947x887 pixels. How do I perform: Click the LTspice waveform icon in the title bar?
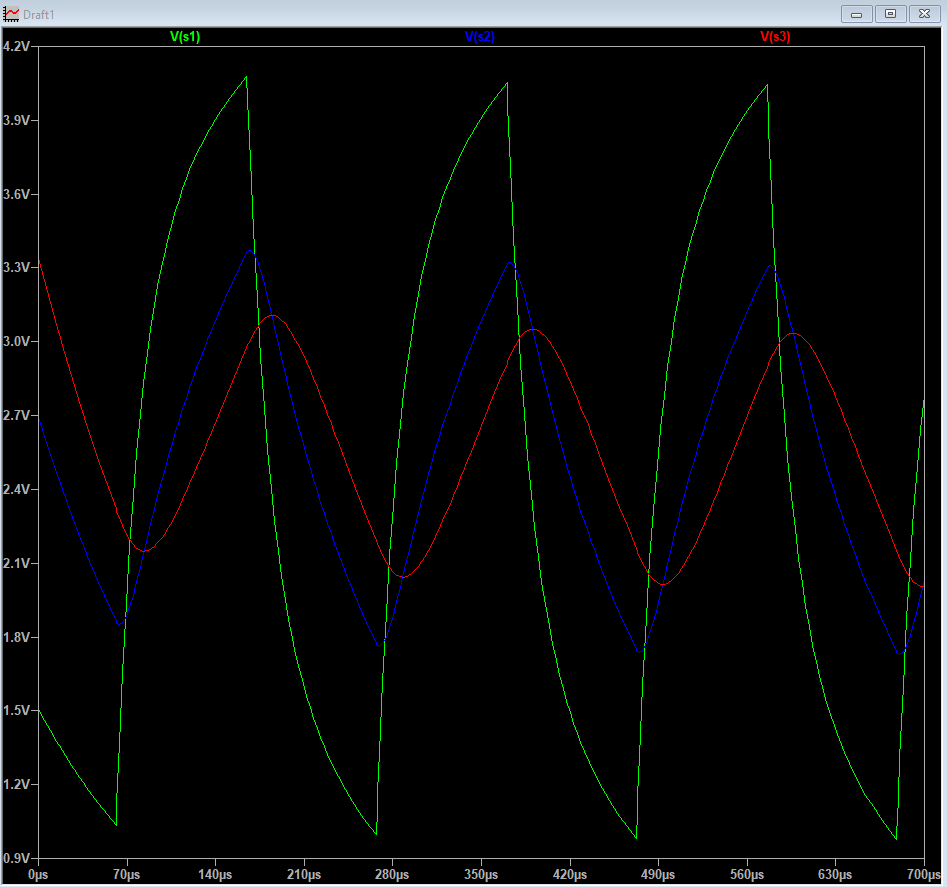(x=10, y=13)
